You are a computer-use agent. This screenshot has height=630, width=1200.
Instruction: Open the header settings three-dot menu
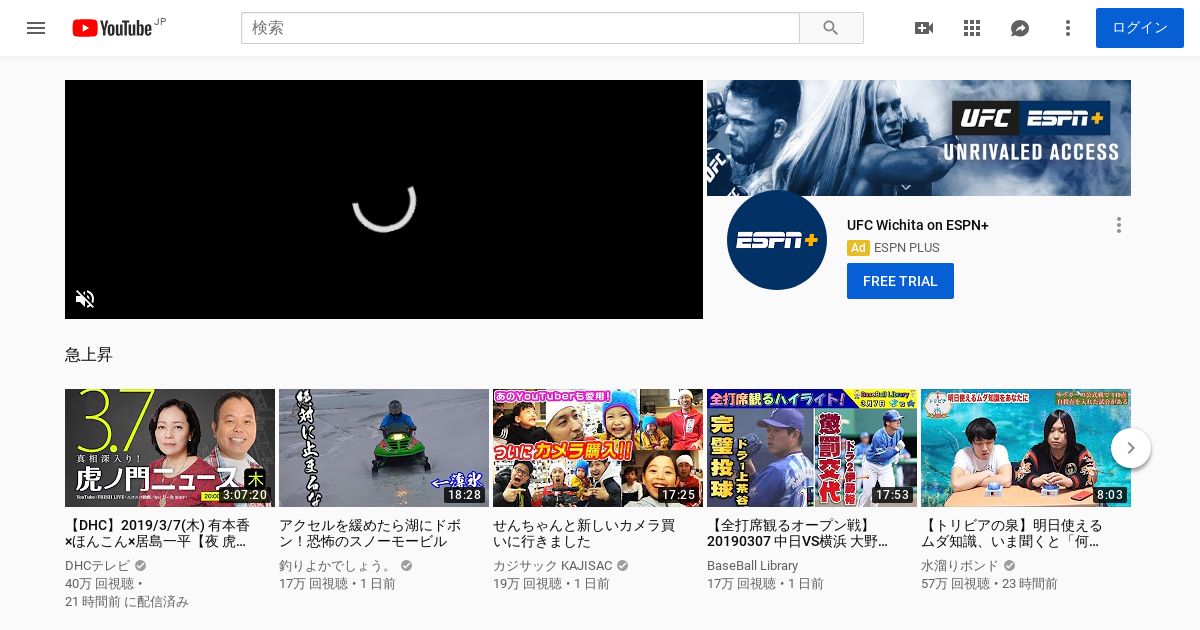tap(1068, 28)
